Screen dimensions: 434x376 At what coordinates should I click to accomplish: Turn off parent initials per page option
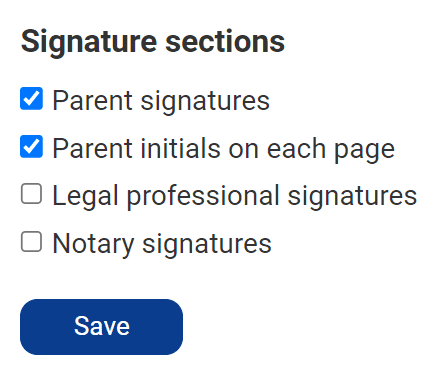pos(31,146)
